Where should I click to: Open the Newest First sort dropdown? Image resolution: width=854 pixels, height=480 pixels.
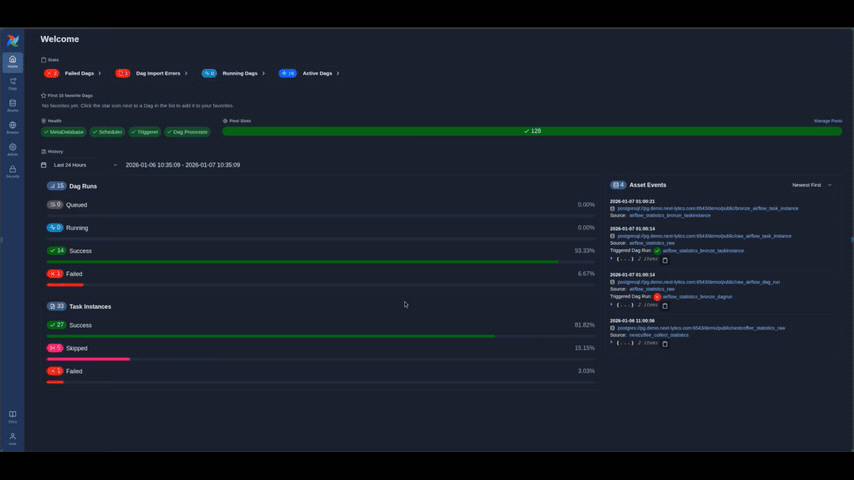(811, 185)
